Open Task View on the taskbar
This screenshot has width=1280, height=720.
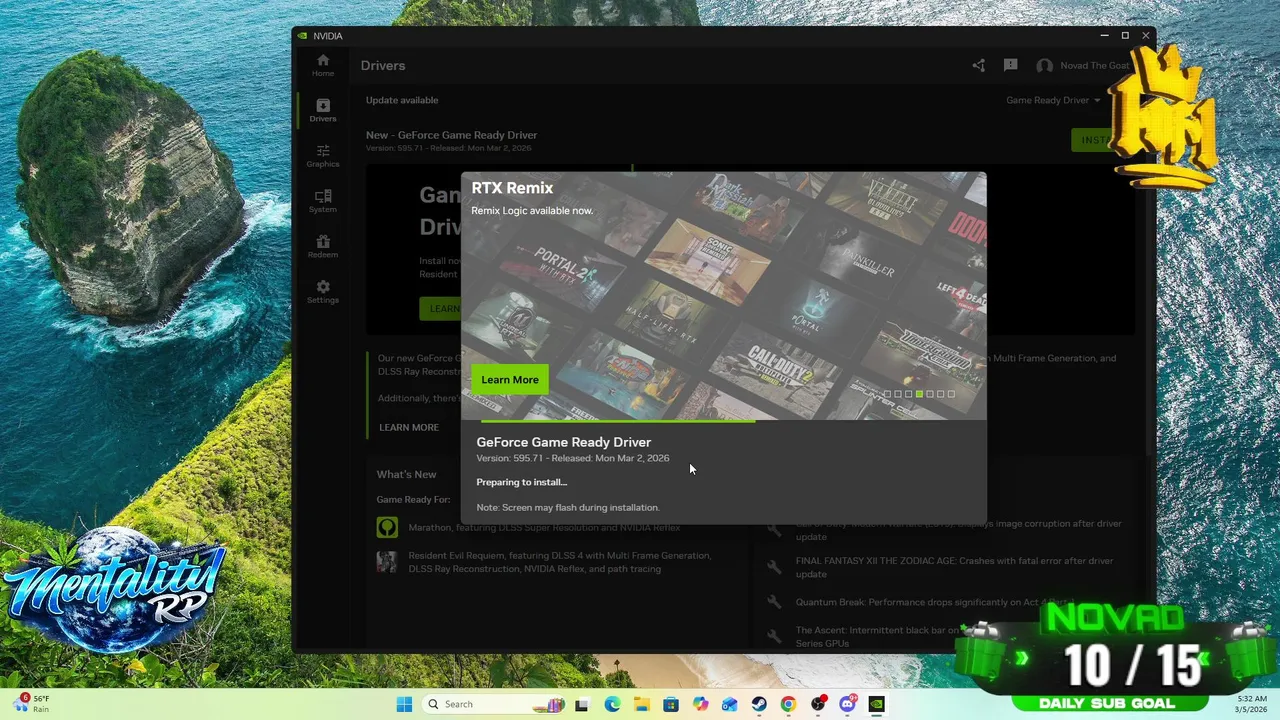(x=582, y=704)
